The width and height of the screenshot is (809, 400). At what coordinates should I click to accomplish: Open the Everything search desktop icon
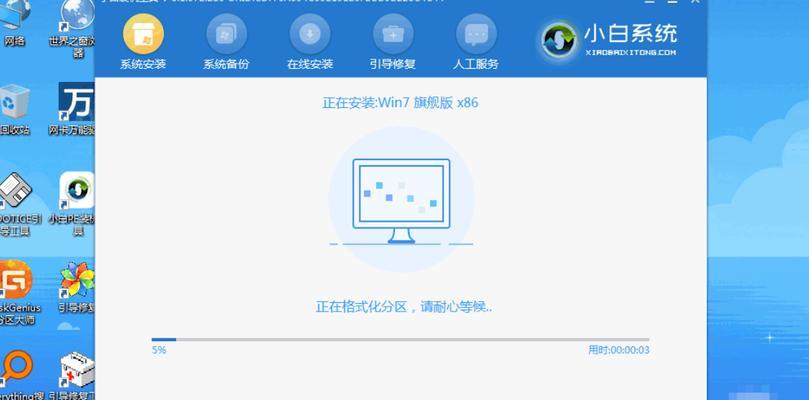coord(20,376)
